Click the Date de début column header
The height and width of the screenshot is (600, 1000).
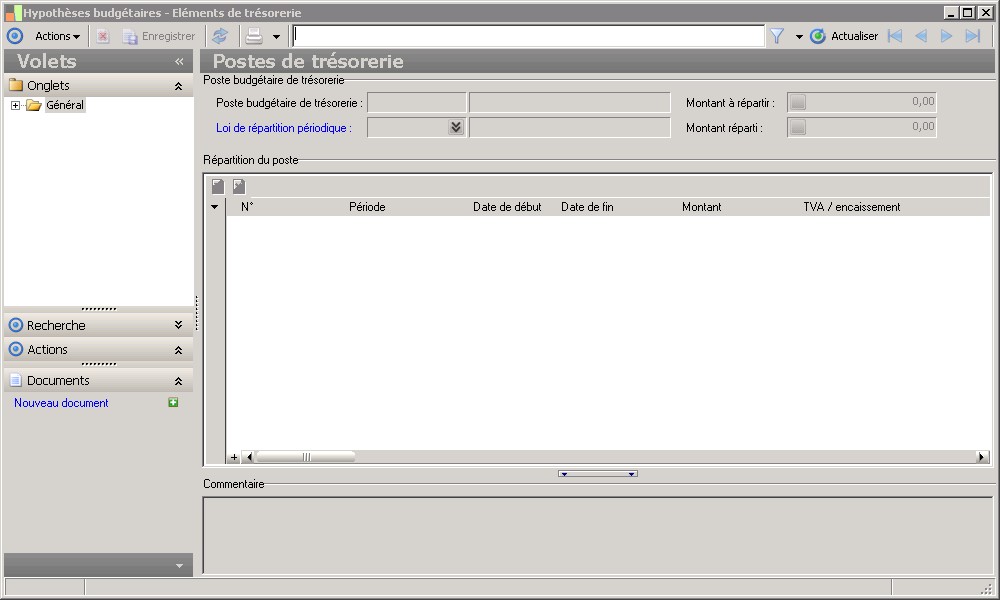click(507, 207)
